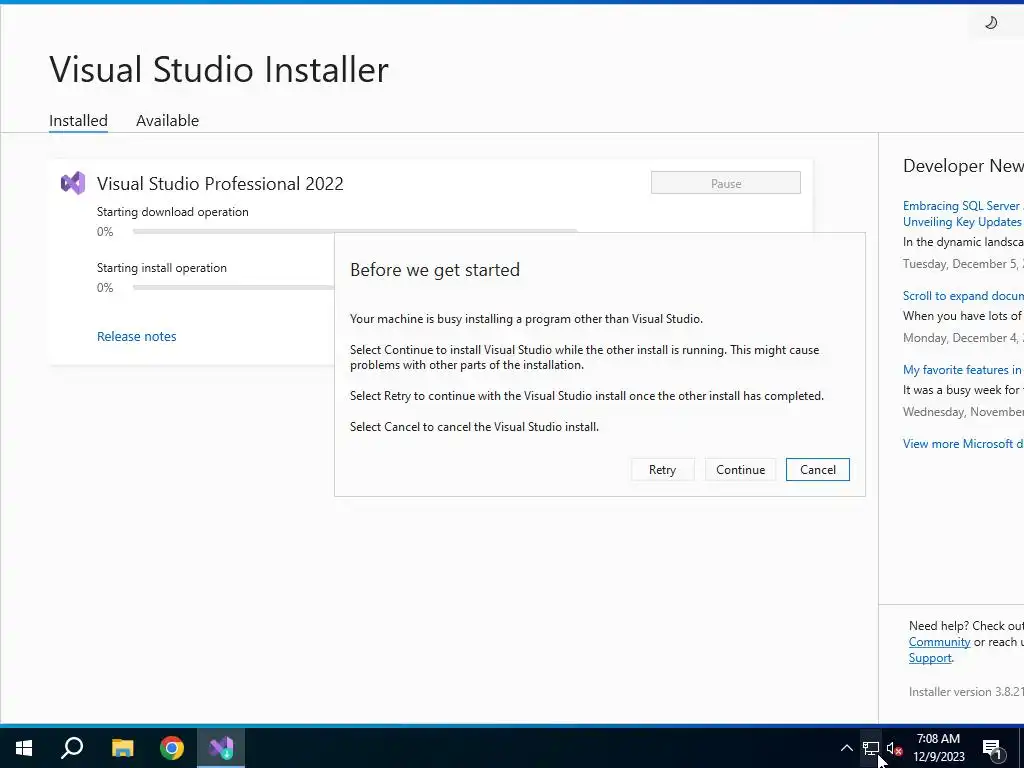Click the Monday, December 4 date
1024x768 pixels.
963,338
